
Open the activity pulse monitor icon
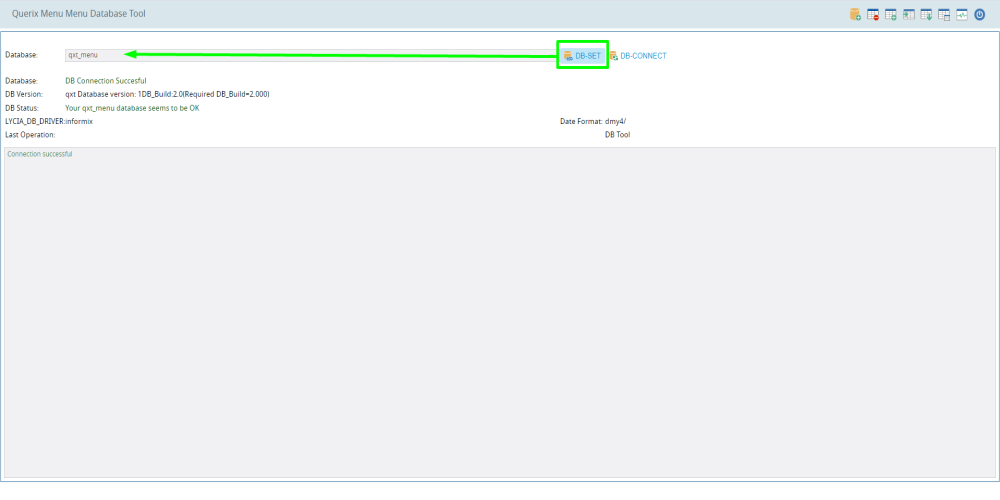click(962, 15)
